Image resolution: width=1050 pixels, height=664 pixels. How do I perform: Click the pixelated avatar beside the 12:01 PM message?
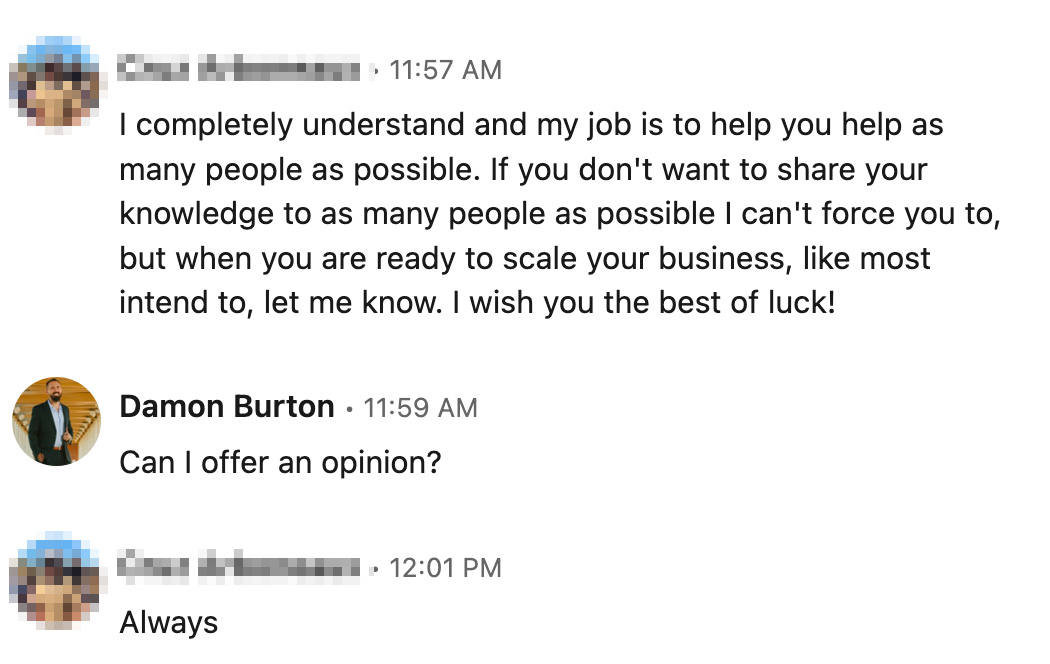(58, 581)
